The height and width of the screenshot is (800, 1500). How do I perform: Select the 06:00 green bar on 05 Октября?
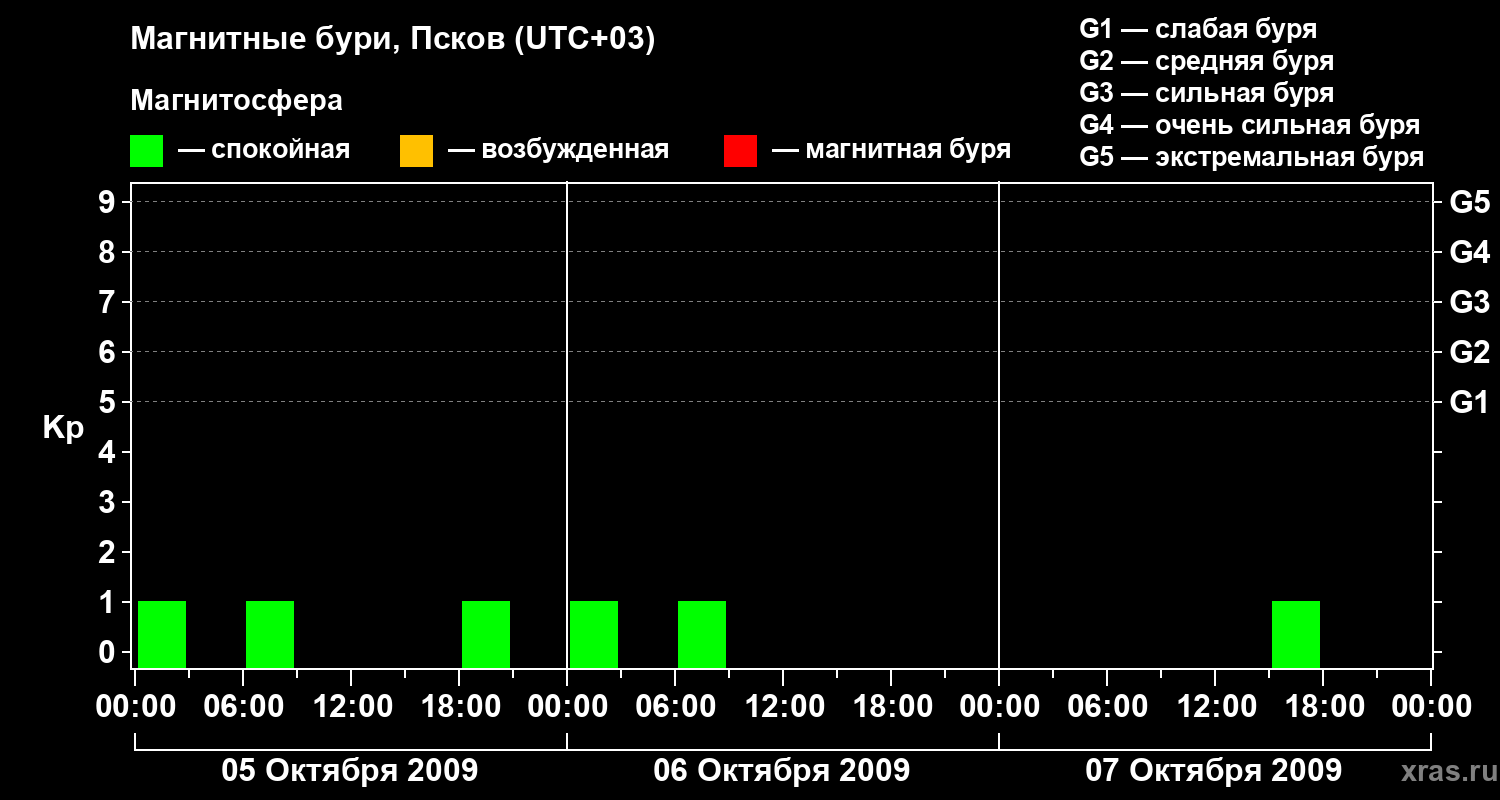[x=270, y=634]
